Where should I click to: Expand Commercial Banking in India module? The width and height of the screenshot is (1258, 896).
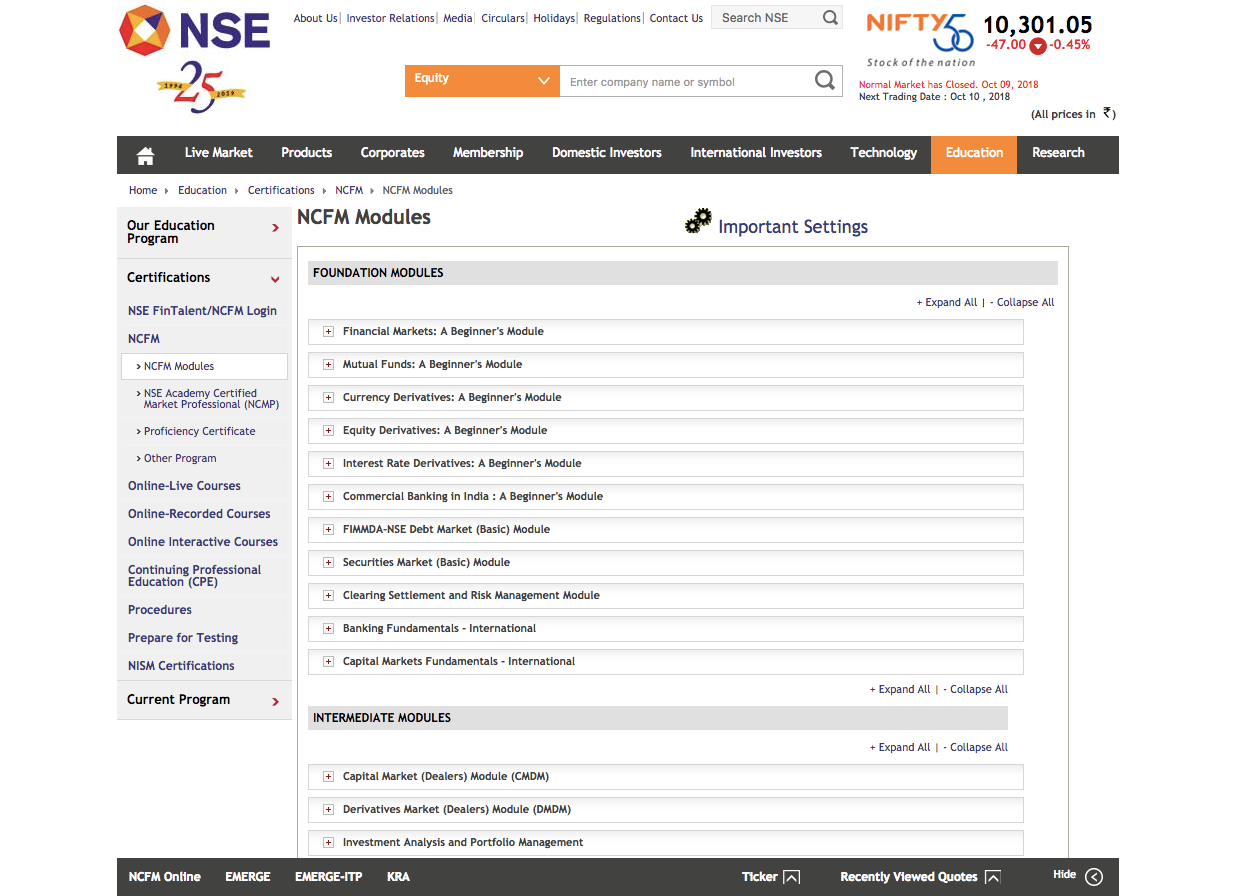pyautogui.click(x=328, y=496)
